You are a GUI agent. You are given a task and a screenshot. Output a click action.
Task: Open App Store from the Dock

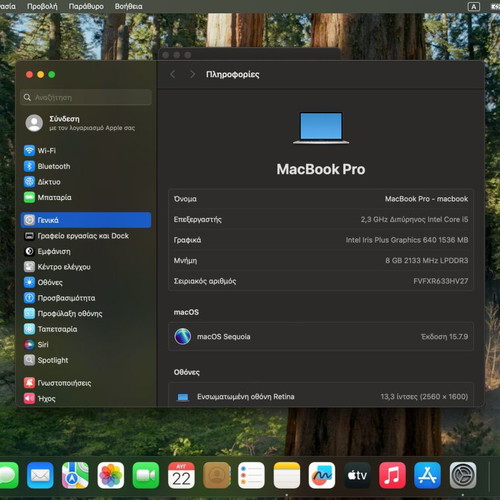click(427, 475)
